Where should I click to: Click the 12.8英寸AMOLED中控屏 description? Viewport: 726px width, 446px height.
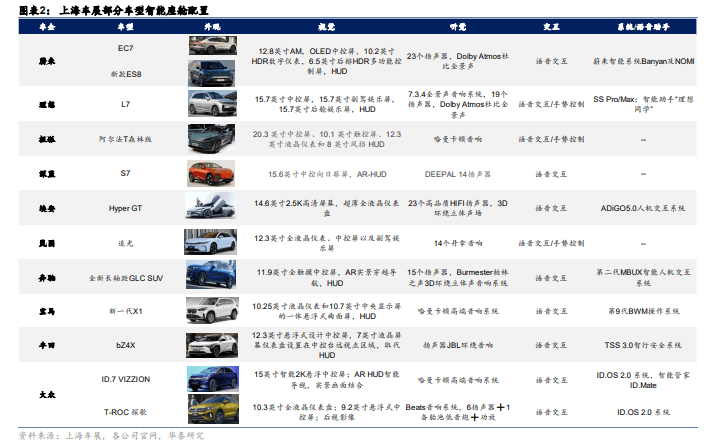point(326,61)
